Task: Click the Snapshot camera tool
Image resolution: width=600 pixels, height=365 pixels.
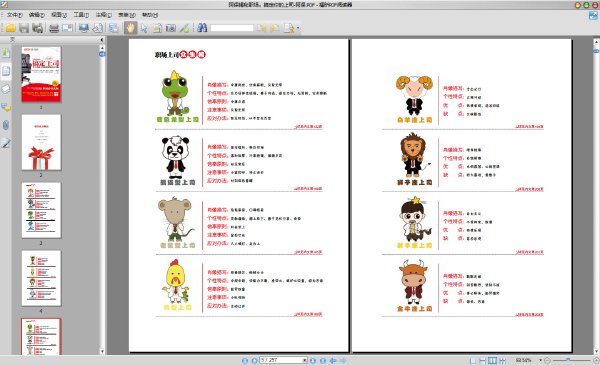Action: (x=171, y=28)
